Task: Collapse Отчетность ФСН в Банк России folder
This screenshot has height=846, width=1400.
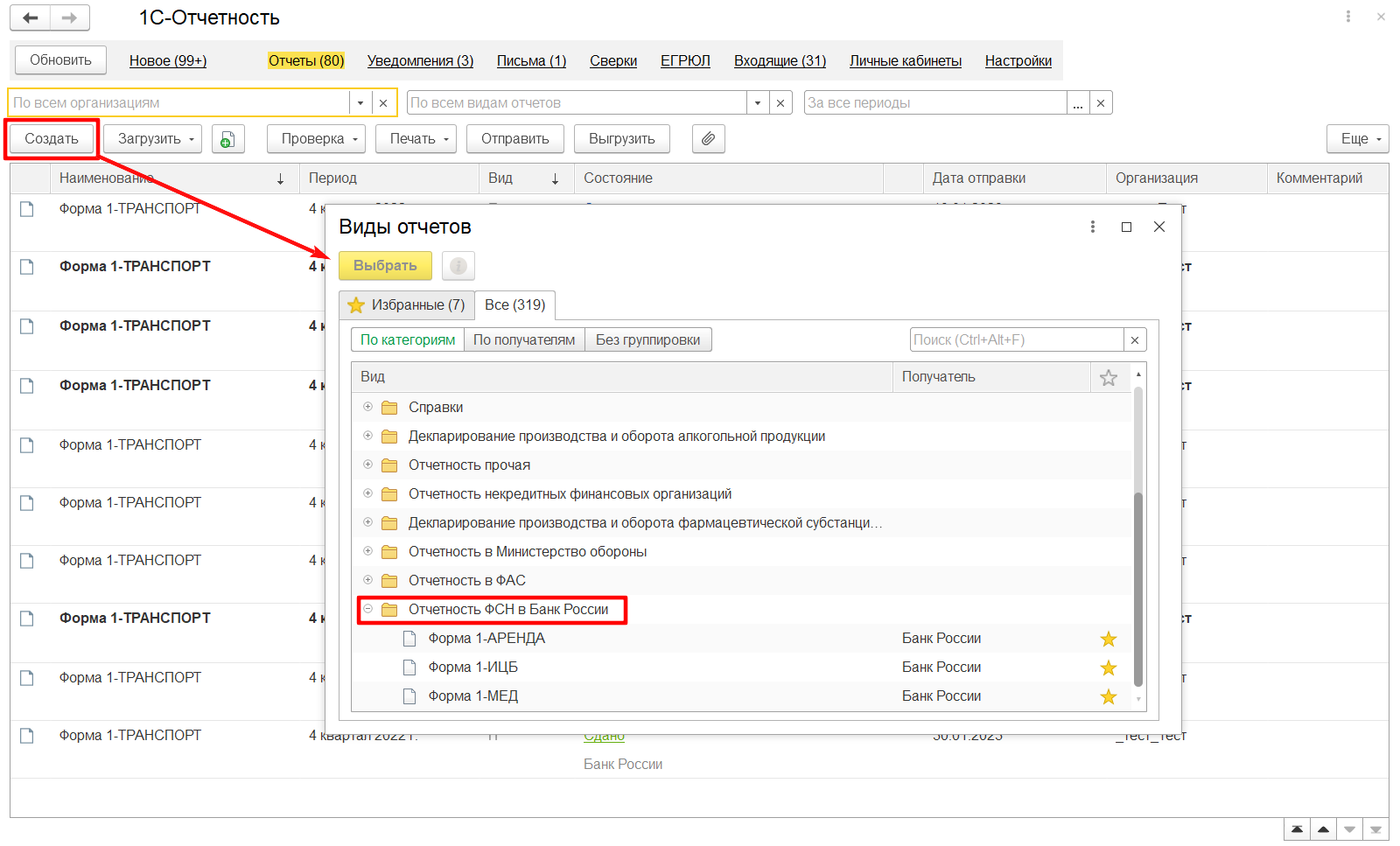Action: (368, 609)
